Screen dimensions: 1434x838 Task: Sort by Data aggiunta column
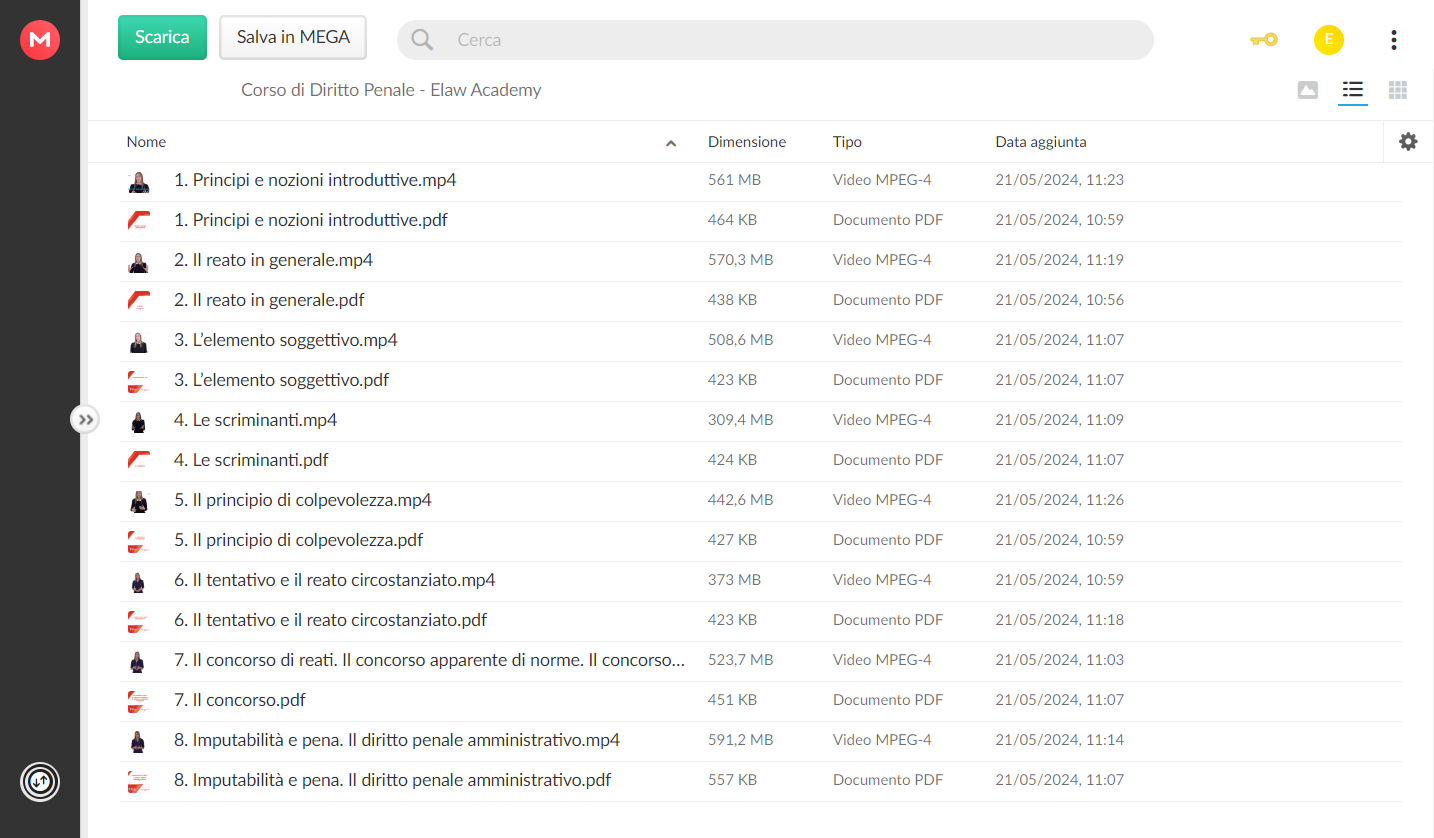1040,142
